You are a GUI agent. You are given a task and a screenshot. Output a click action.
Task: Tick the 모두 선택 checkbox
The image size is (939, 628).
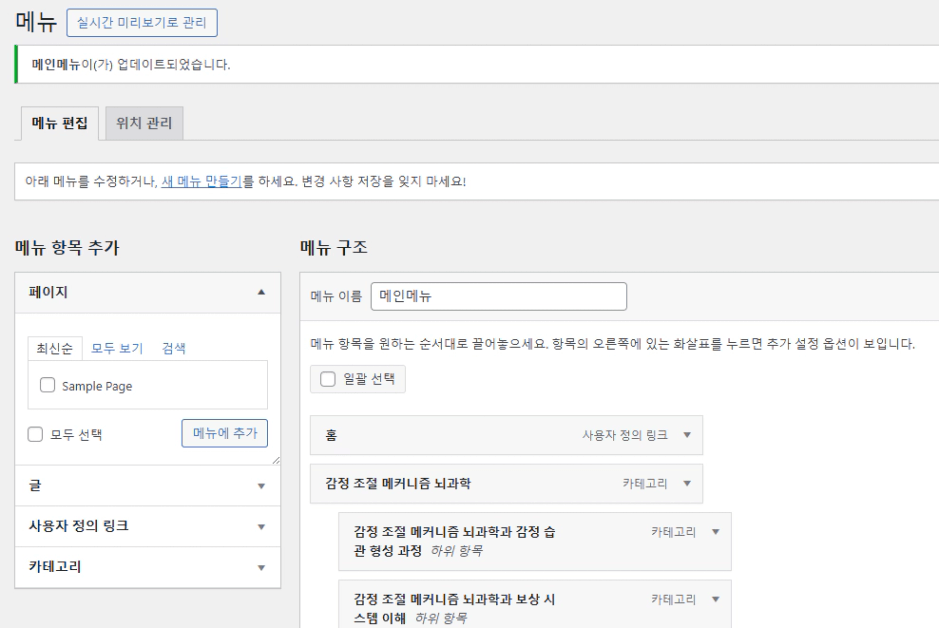(x=35, y=434)
